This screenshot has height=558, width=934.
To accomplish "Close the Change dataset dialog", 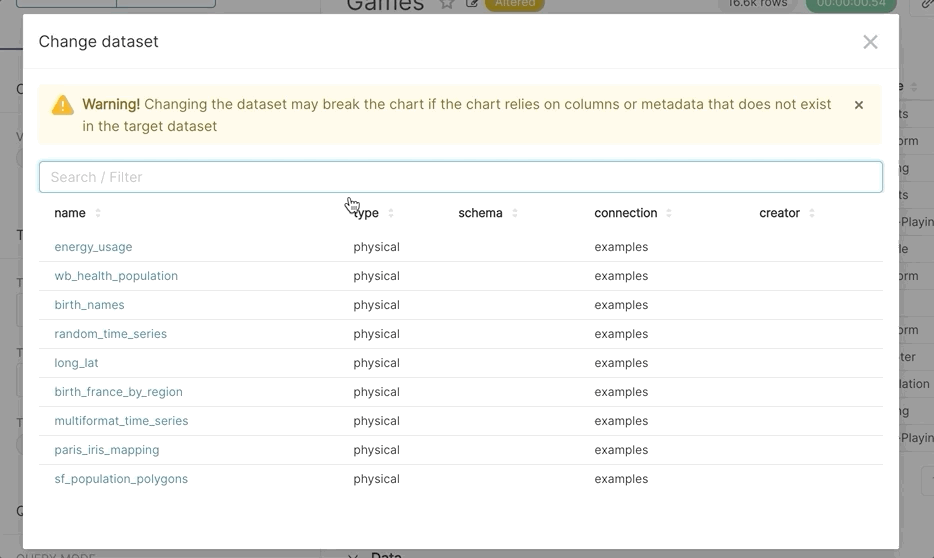I will click(x=870, y=42).
